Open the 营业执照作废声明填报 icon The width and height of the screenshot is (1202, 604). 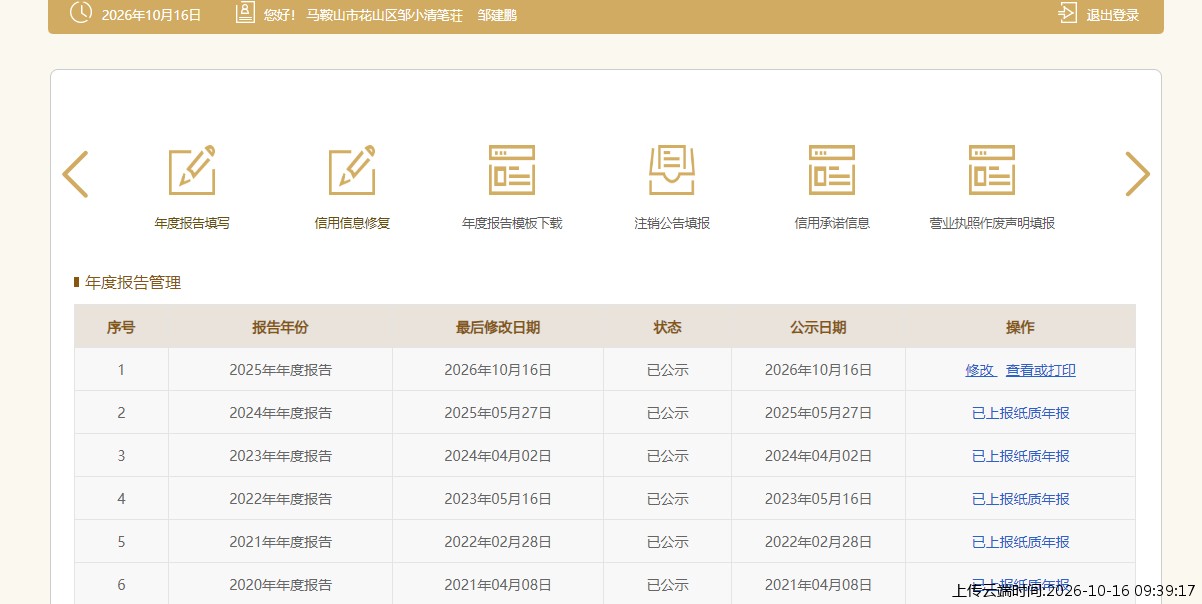tap(992, 170)
